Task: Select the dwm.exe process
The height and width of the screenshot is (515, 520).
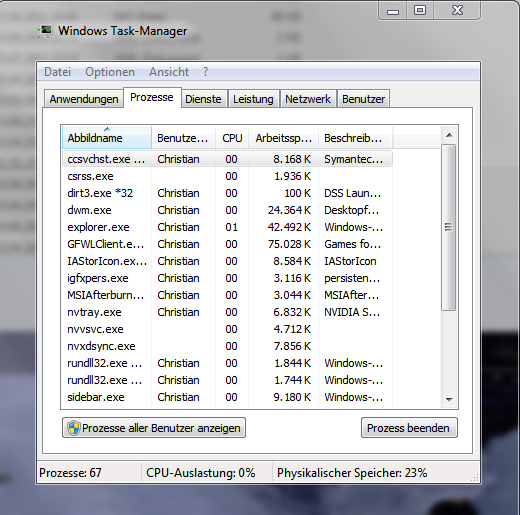Action: [x=227, y=210]
